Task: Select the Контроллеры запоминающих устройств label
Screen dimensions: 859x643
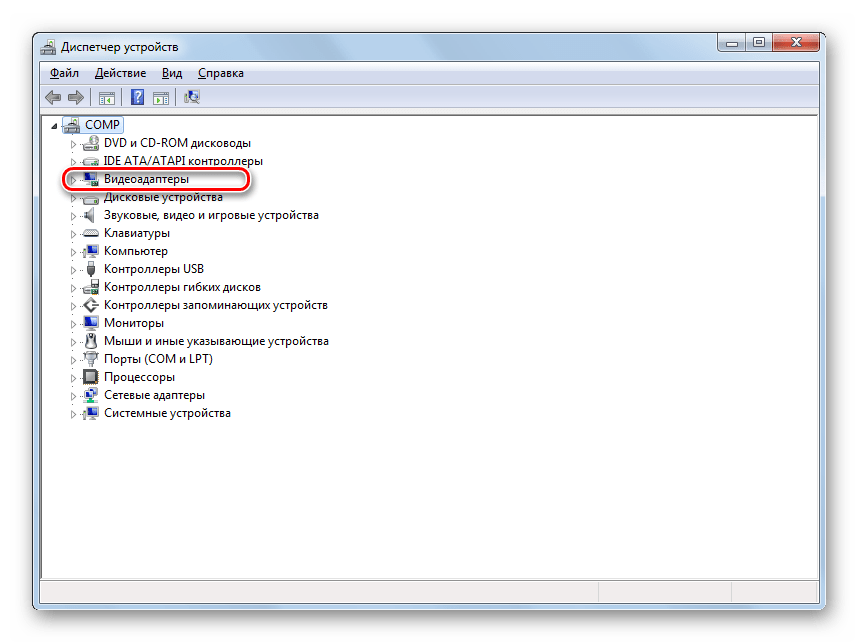Action: pos(216,305)
